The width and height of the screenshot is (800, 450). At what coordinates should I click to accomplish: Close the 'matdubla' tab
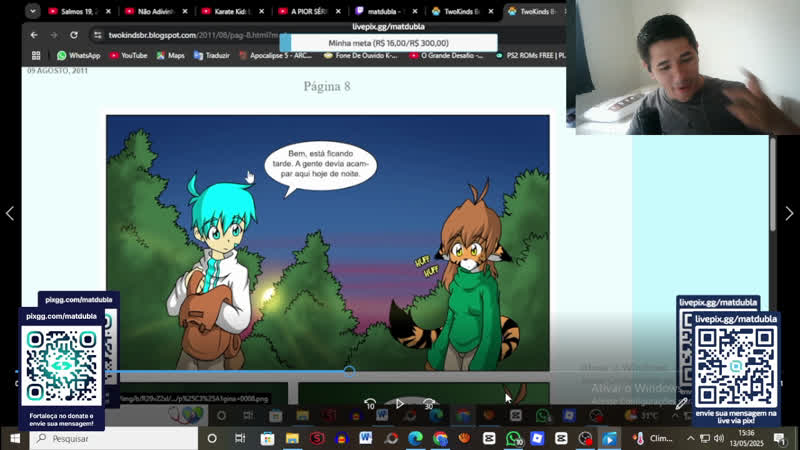(414, 11)
